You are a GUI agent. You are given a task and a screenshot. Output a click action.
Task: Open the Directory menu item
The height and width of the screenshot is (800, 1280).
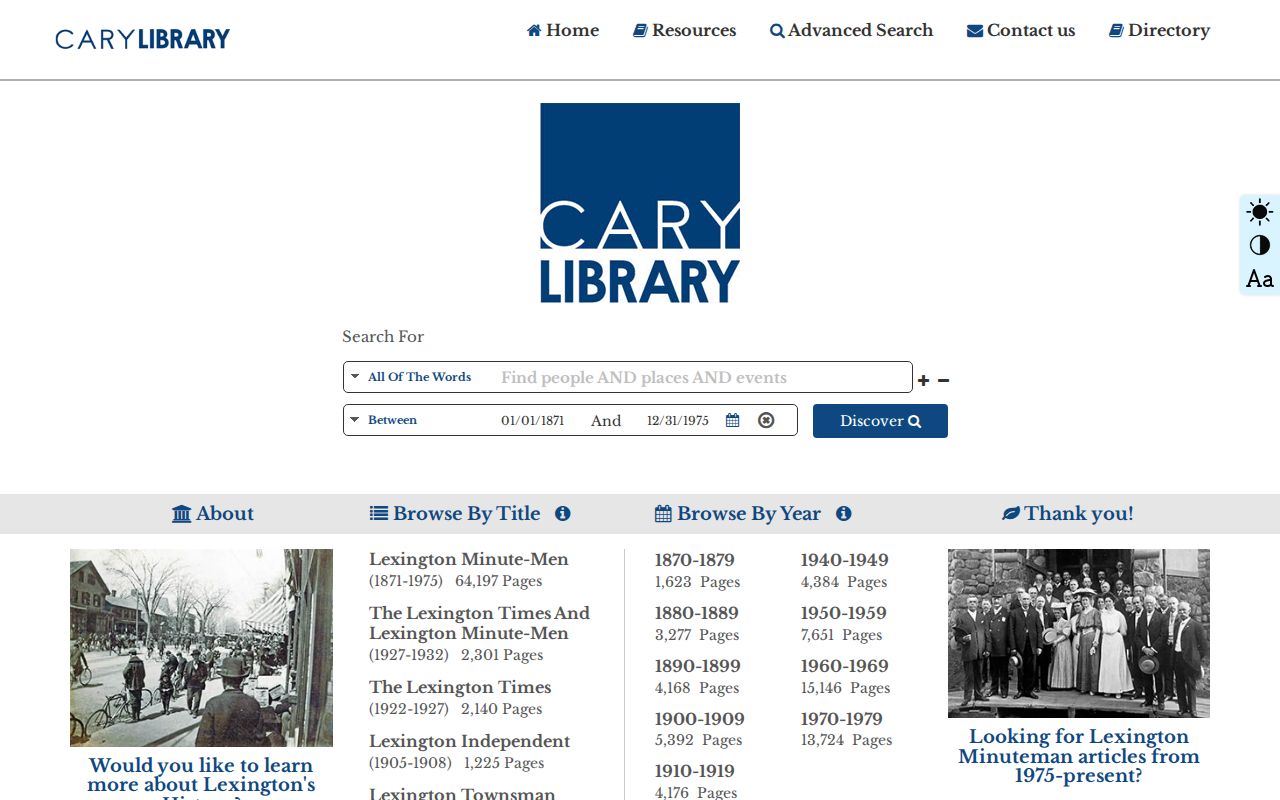tap(1159, 30)
